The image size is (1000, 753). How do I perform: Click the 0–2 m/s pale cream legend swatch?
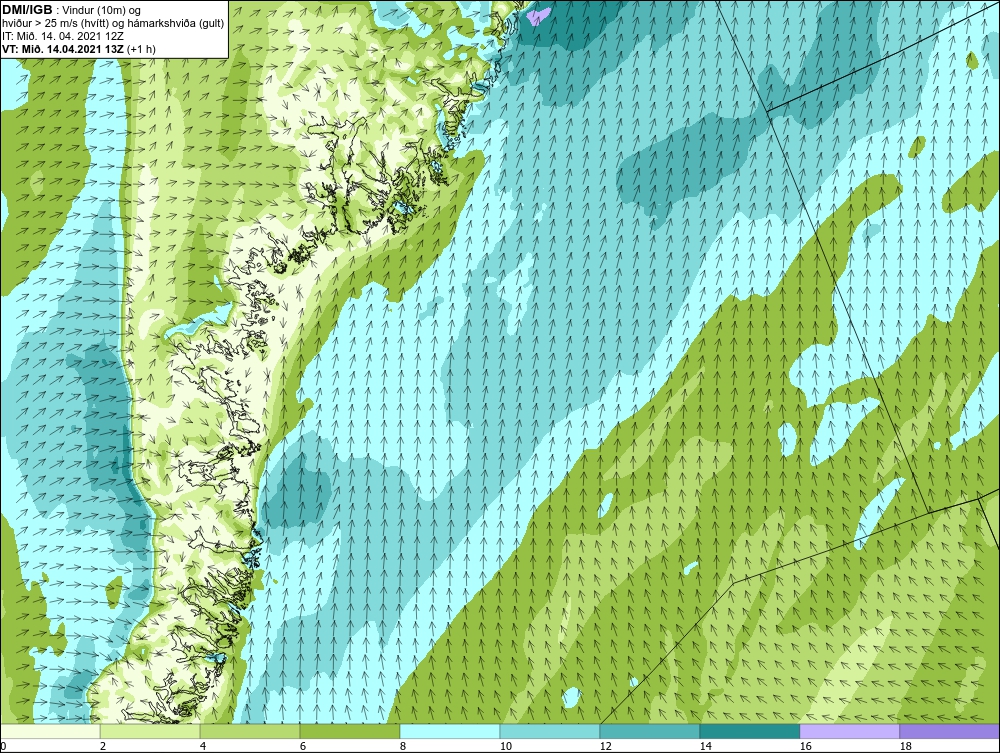pyautogui.click(x=50, y=731)
